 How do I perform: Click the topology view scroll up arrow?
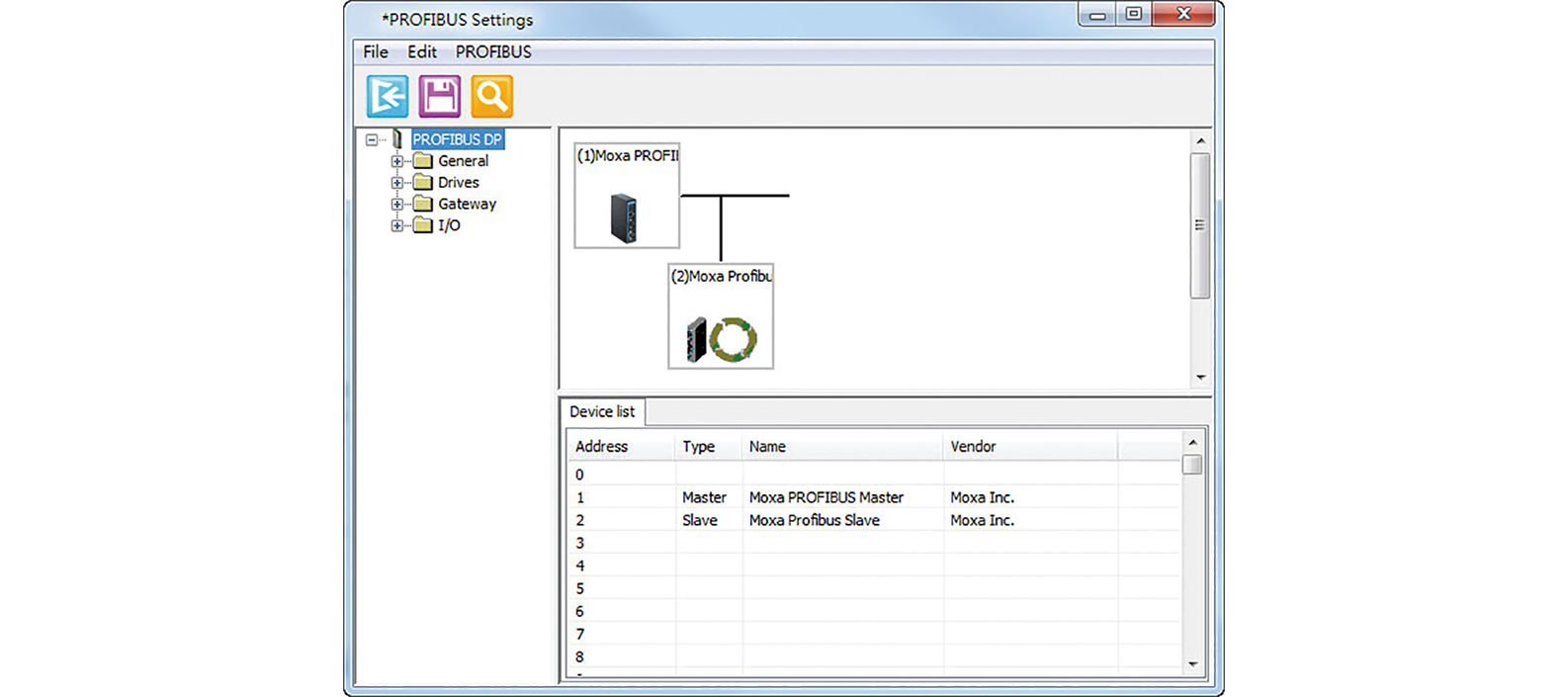(1201, 141)
